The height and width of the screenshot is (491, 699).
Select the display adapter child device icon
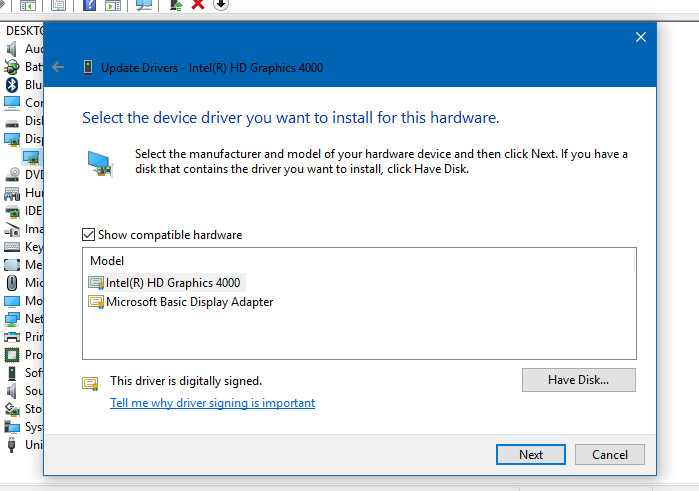(31, 157)
